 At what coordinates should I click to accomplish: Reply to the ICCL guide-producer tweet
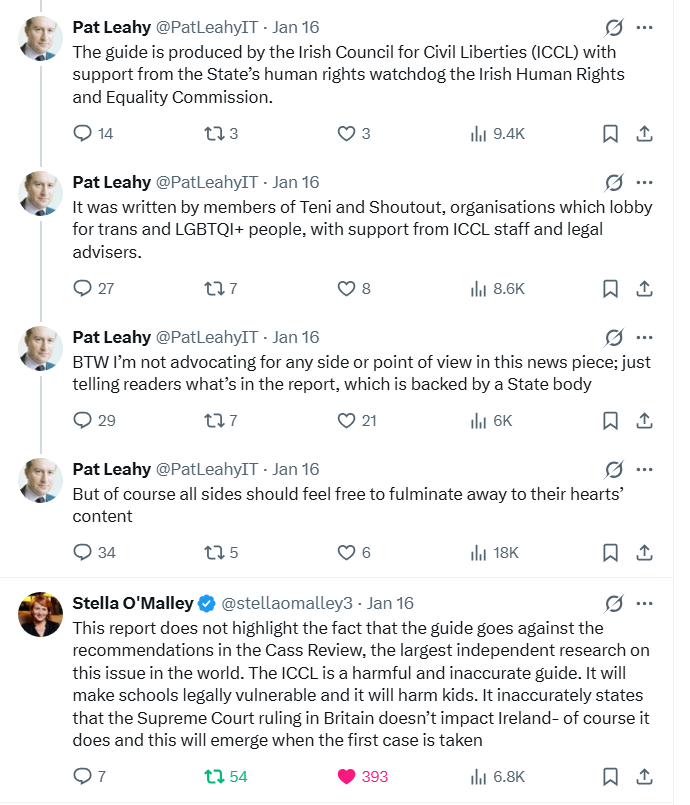point(83,133)
